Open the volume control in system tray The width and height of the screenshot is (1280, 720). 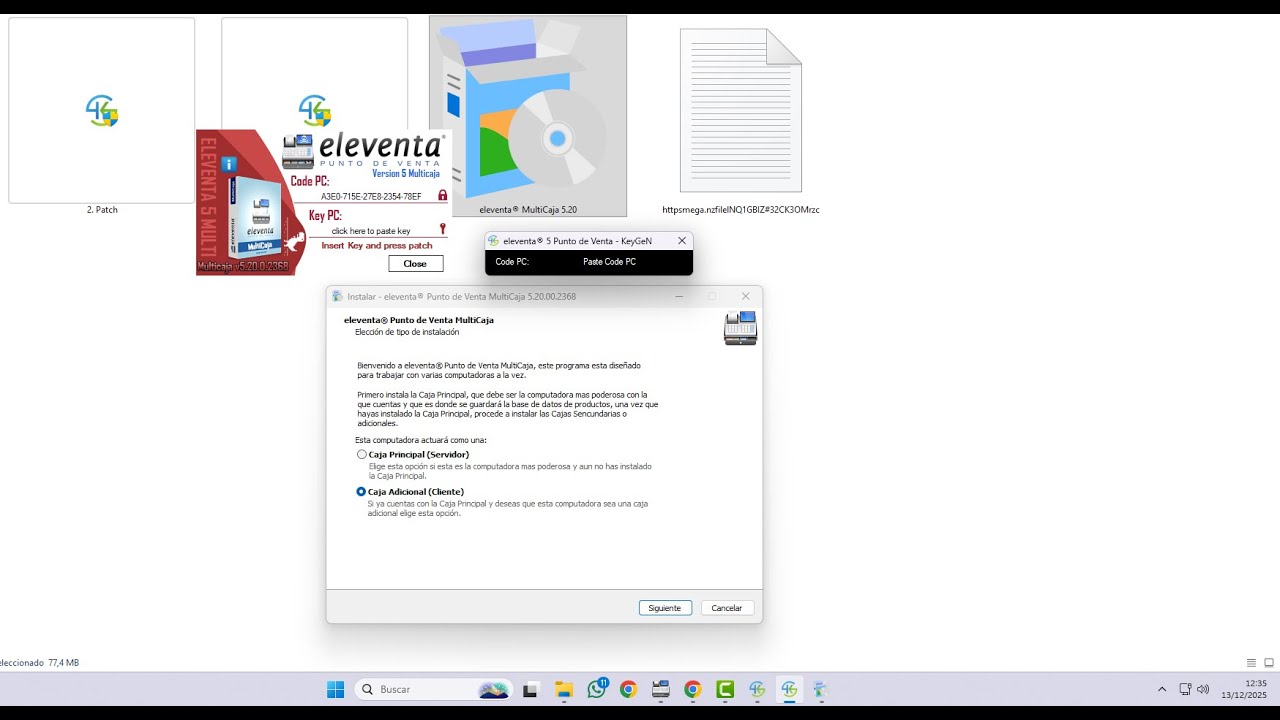(x=1203, y=689)
